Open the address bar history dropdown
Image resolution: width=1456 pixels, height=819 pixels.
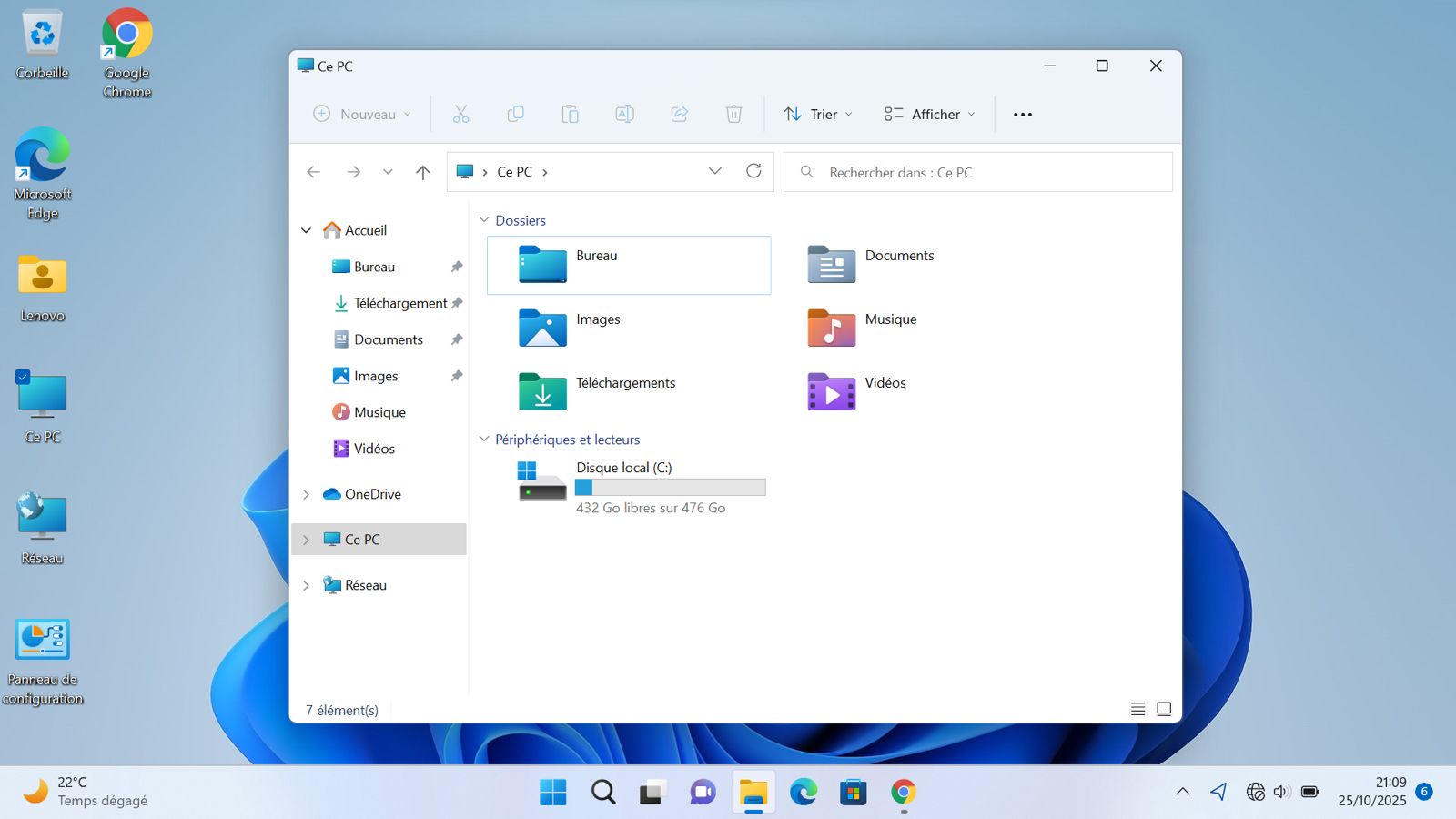click(x=715, y=171)
